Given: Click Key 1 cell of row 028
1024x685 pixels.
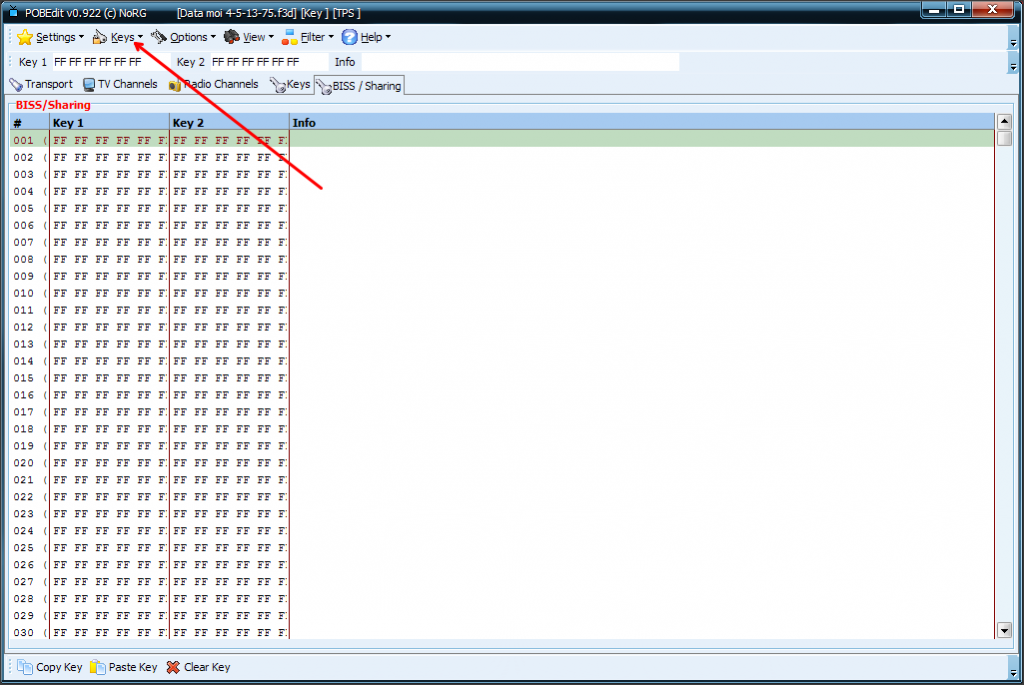Looking at the screenshot, I should tap(109, 599).
